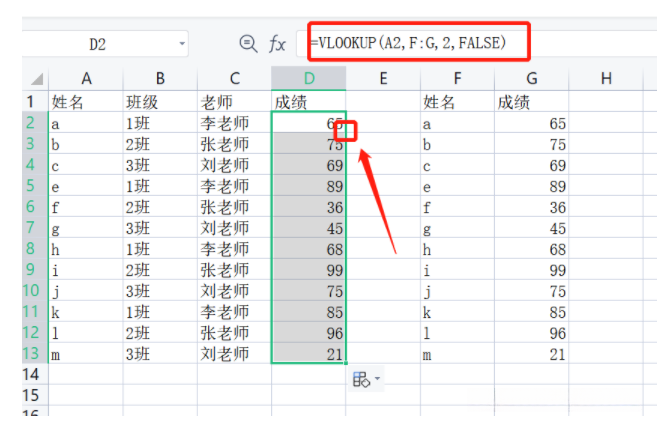Click cell D6 containing 36
The height and width of the screenshot is (421, 657).
click(309, 206)
